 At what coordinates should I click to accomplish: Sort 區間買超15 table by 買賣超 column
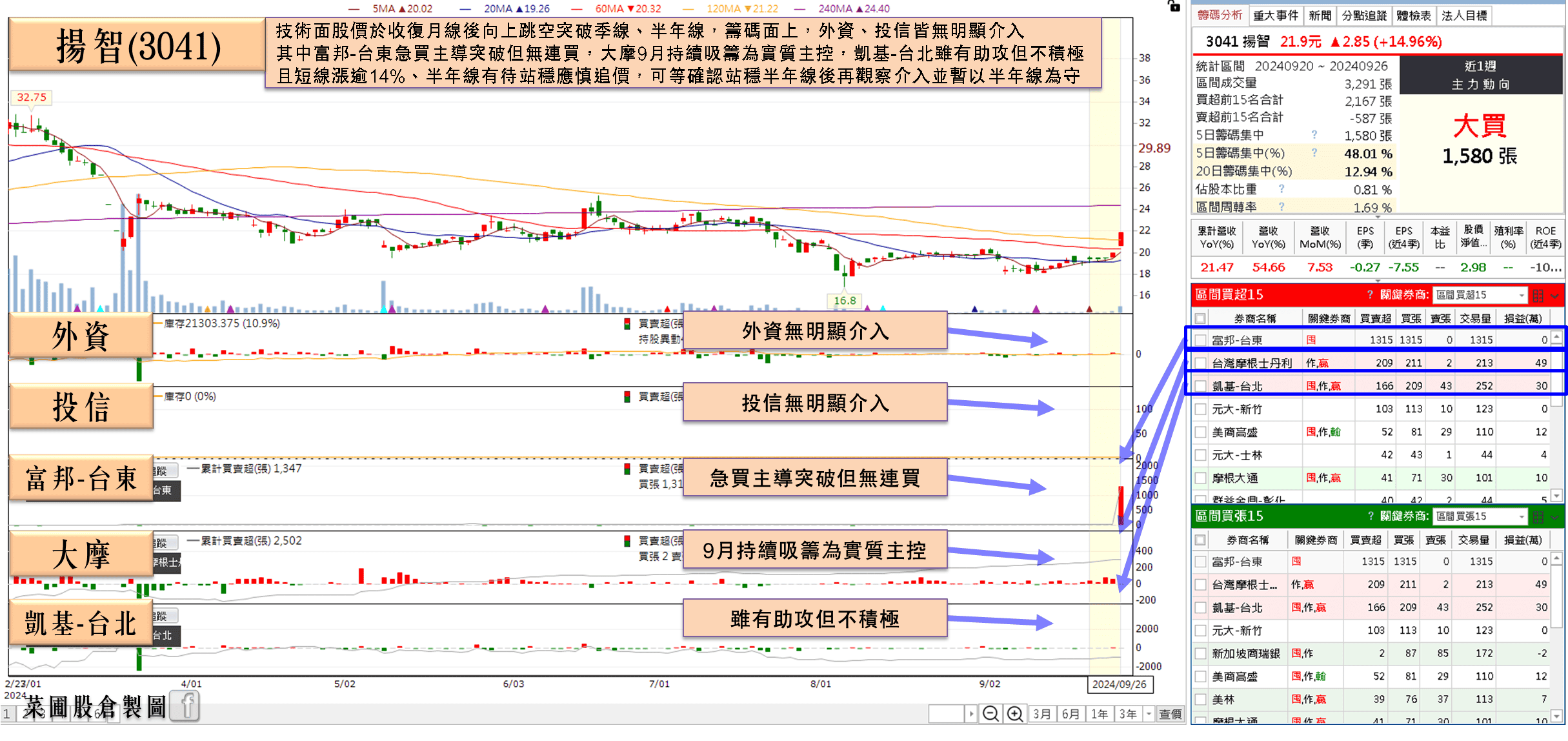coord(1375,318)
